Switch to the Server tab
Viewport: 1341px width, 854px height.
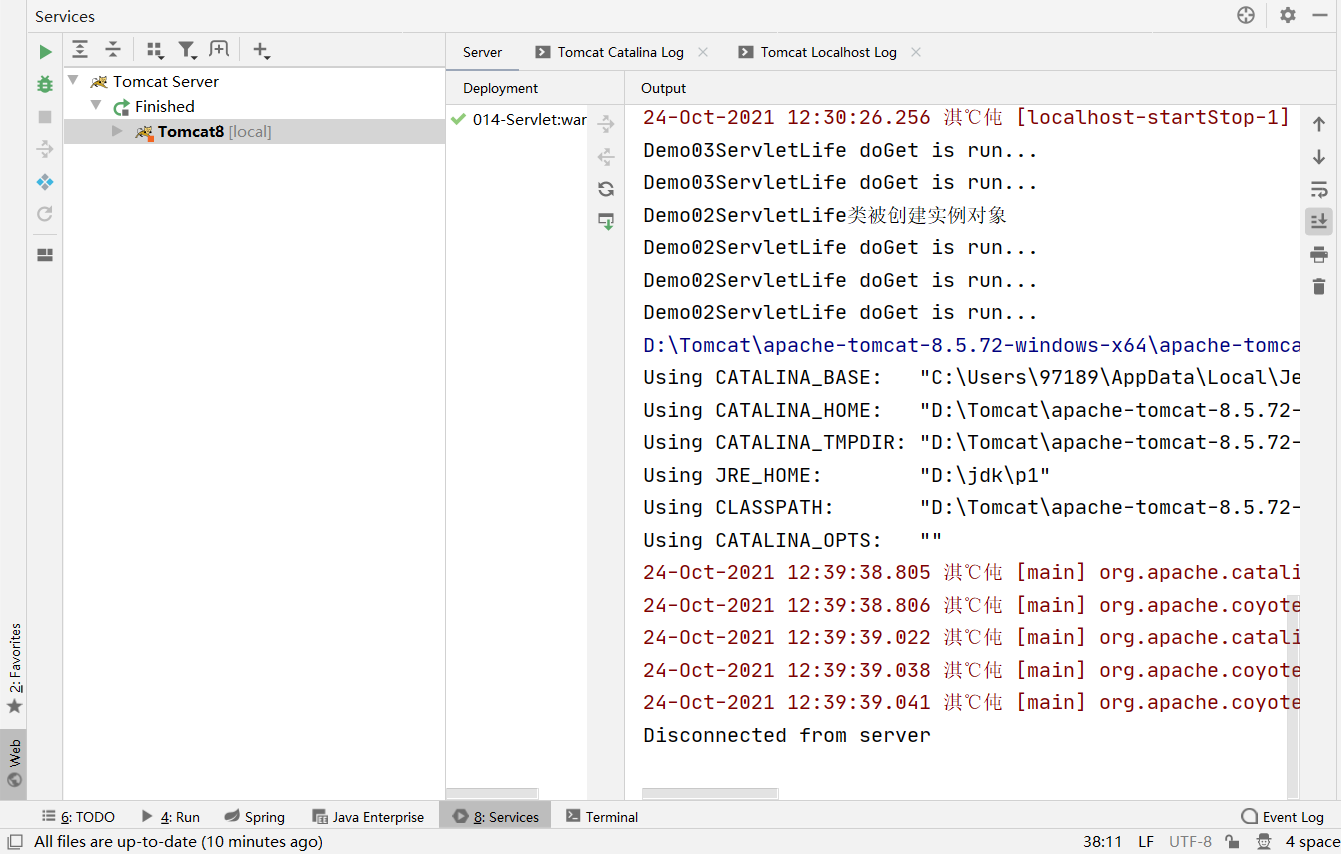[x=482, y=52]
